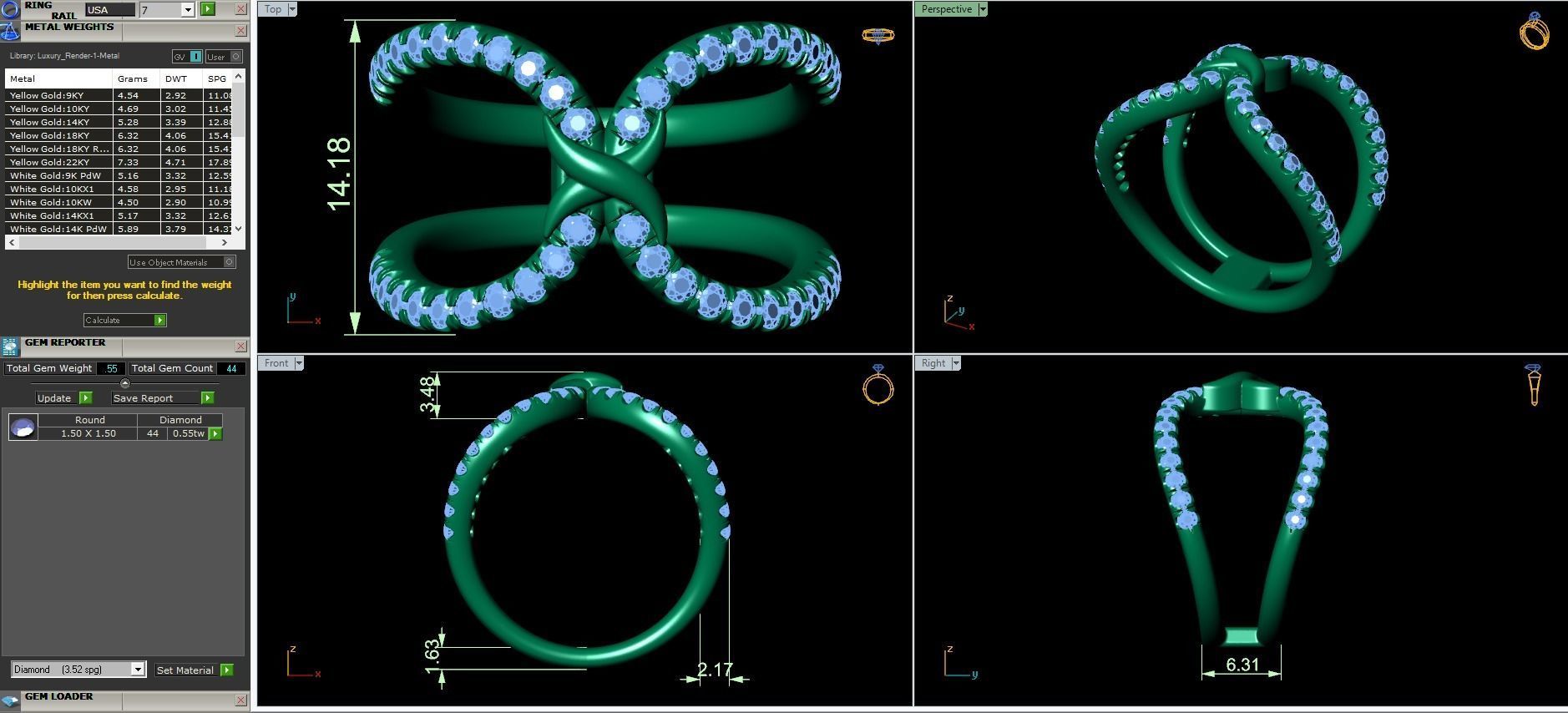Screen dimensions: 1568x713
Task: Select the Yellow Gold:10KY row
Action: (119, 109)
